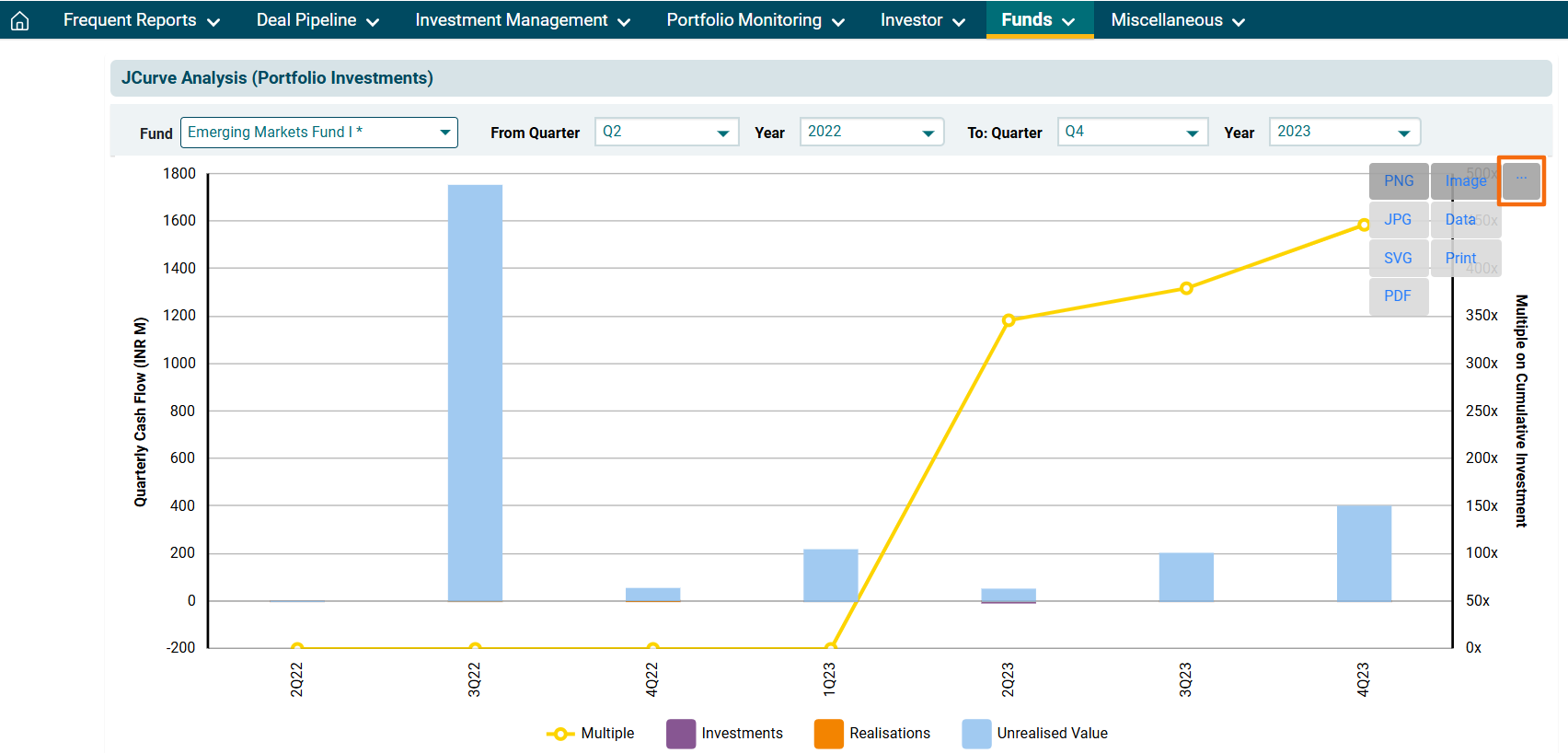Expand the Portfolio Monitoring menu

tap(755, 20)
